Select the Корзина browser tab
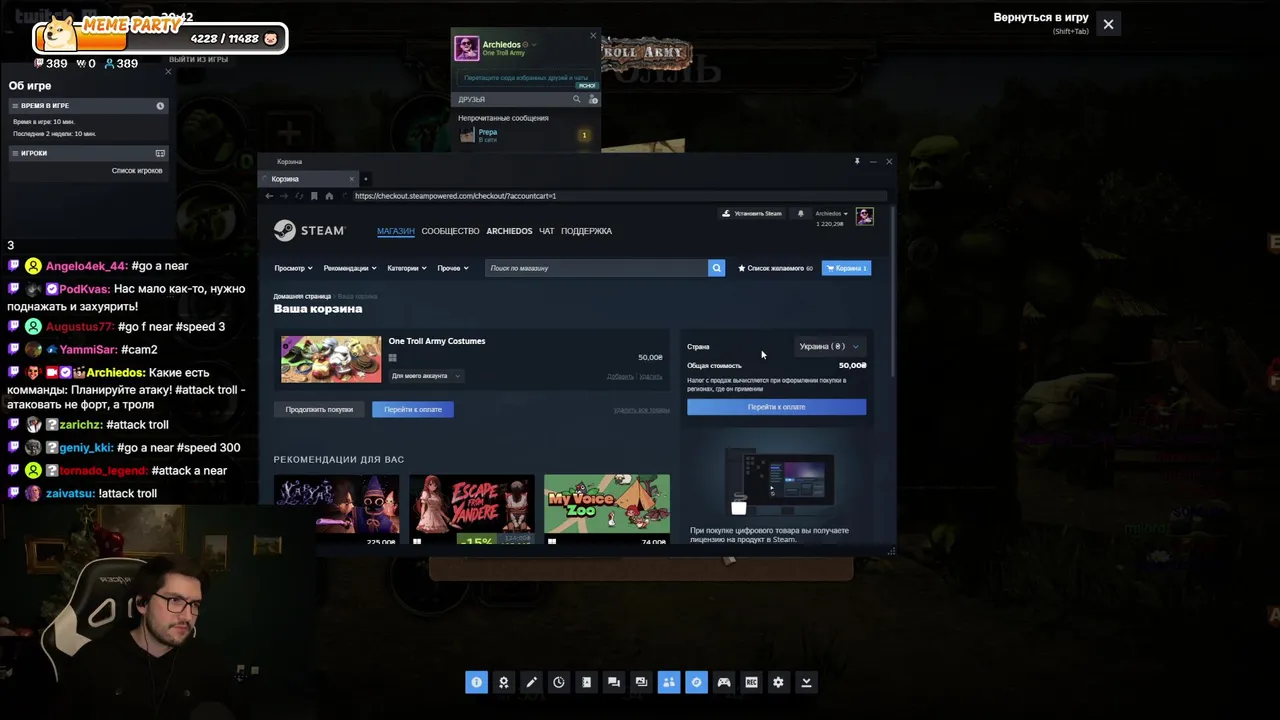Screen dimensions: 1280x720 tap(308, 179)
